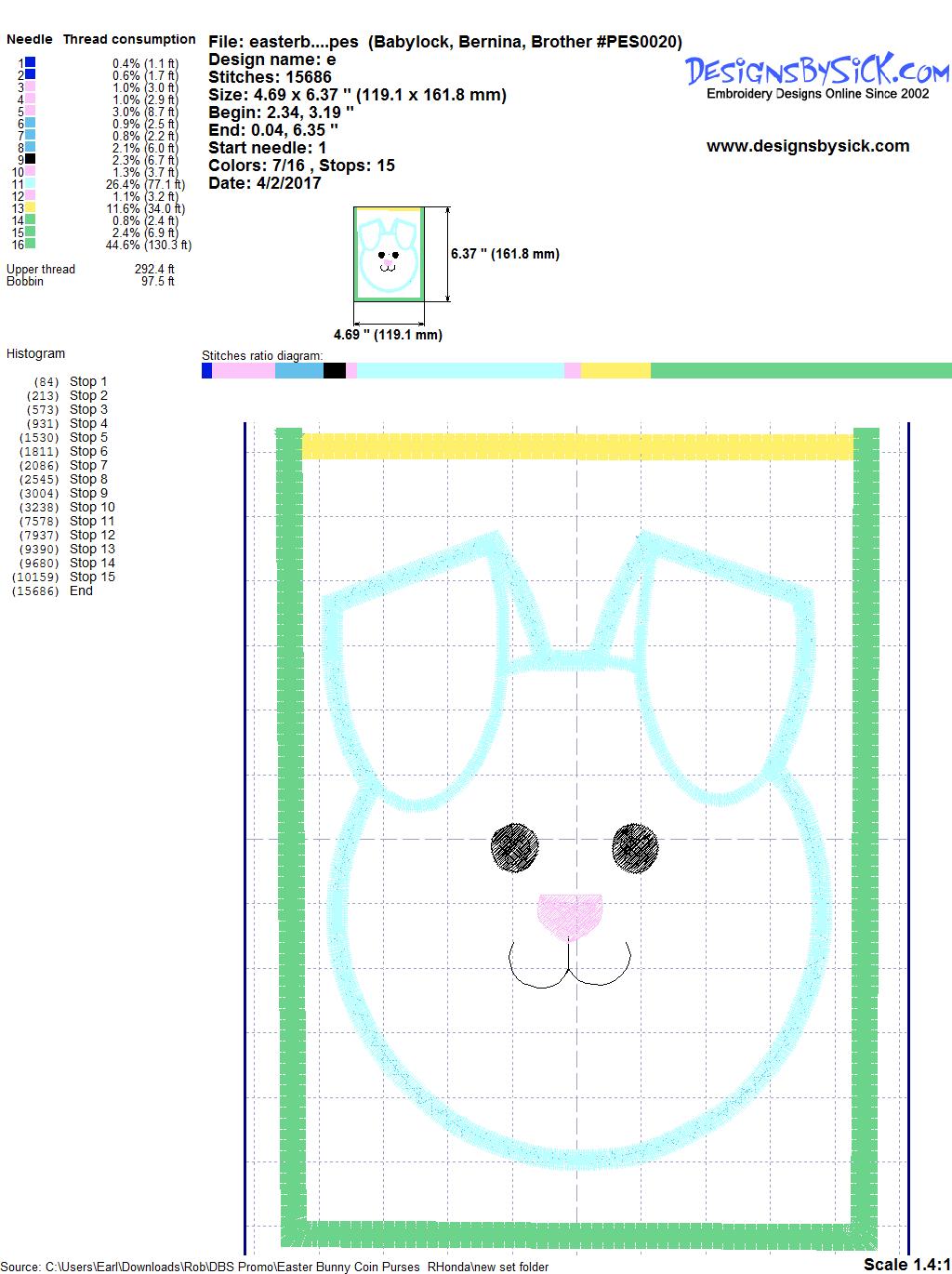The height and width of the screenshot is (1274, 952).
Task: Click the black segment in stitches ratio bar
Action: coord(334,371)
